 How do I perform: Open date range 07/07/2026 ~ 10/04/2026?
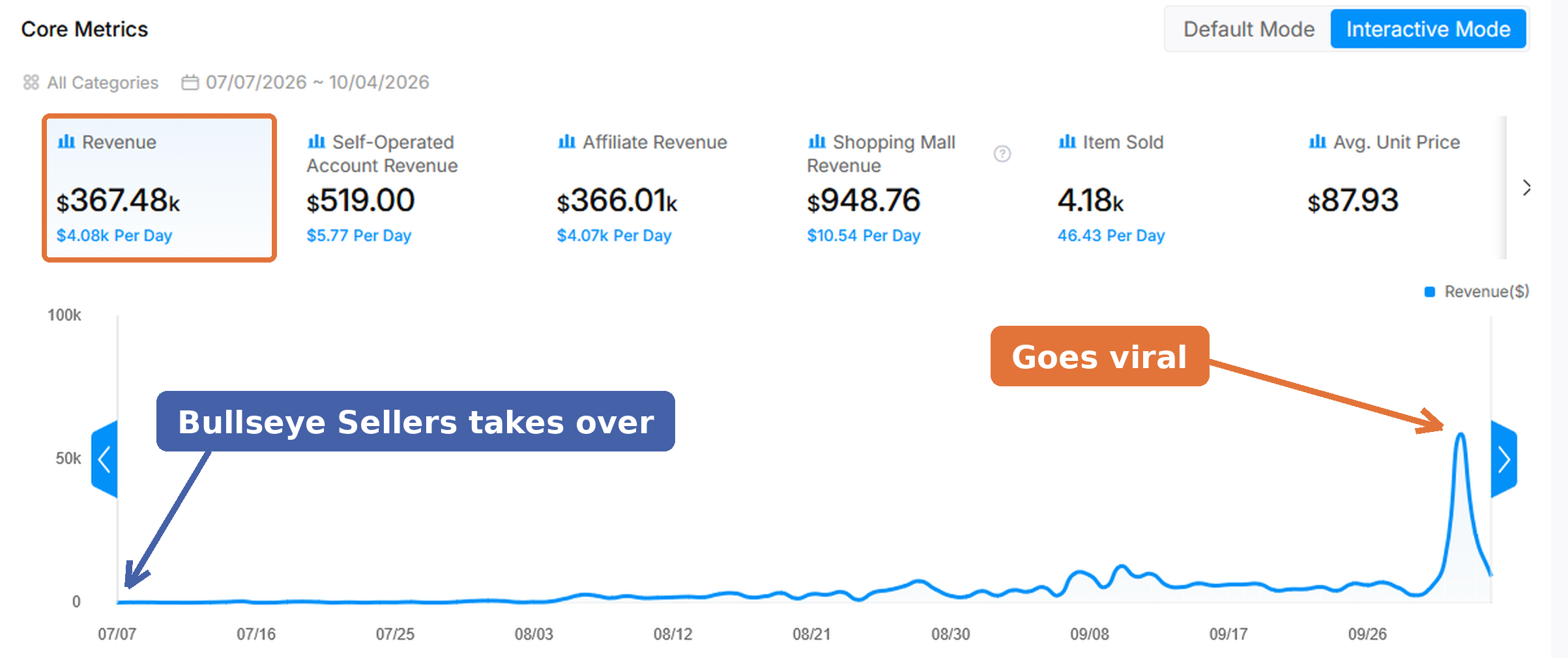[x=317, y=83]
